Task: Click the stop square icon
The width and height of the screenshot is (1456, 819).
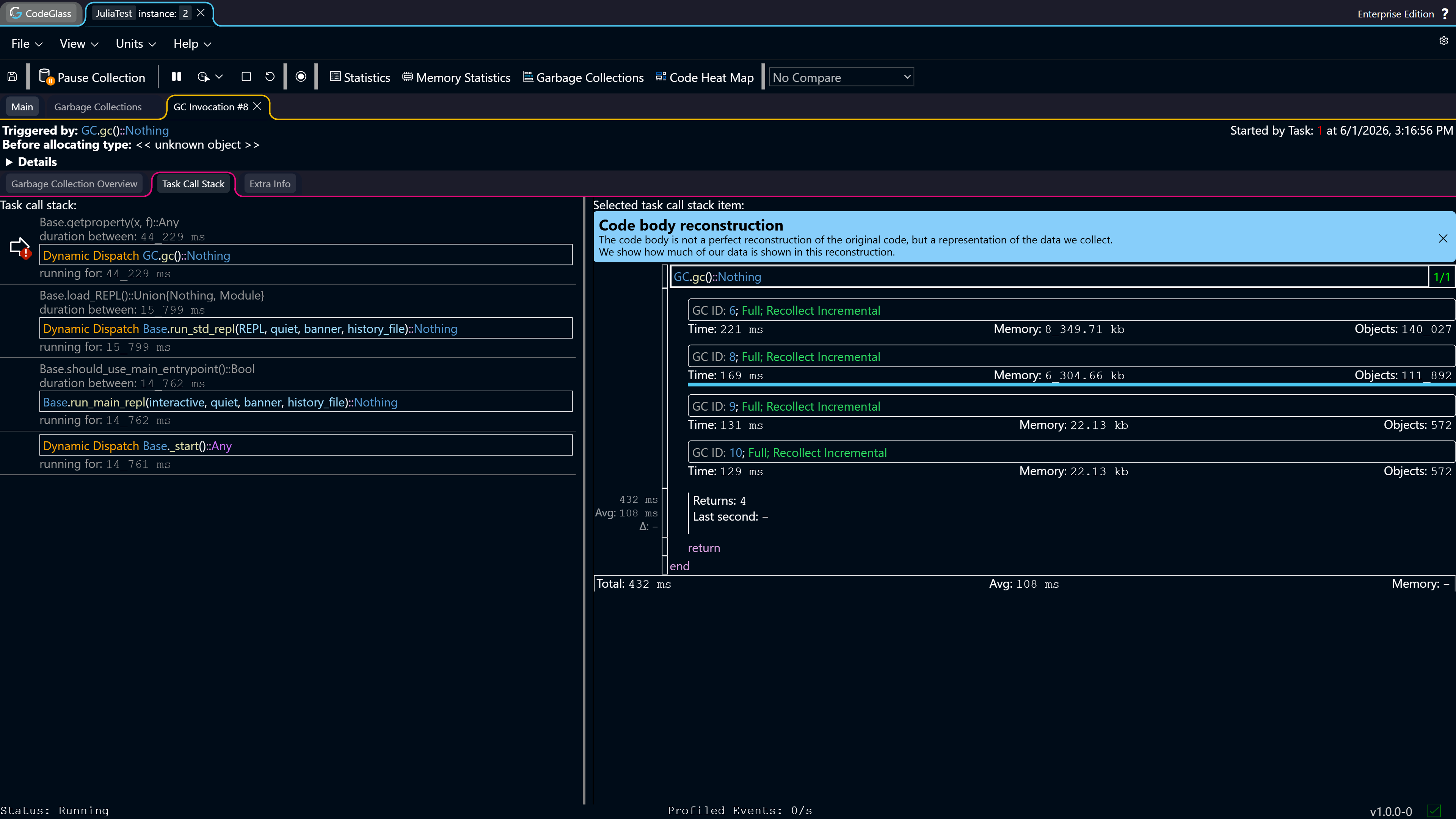Action: [x=246, y=77]
